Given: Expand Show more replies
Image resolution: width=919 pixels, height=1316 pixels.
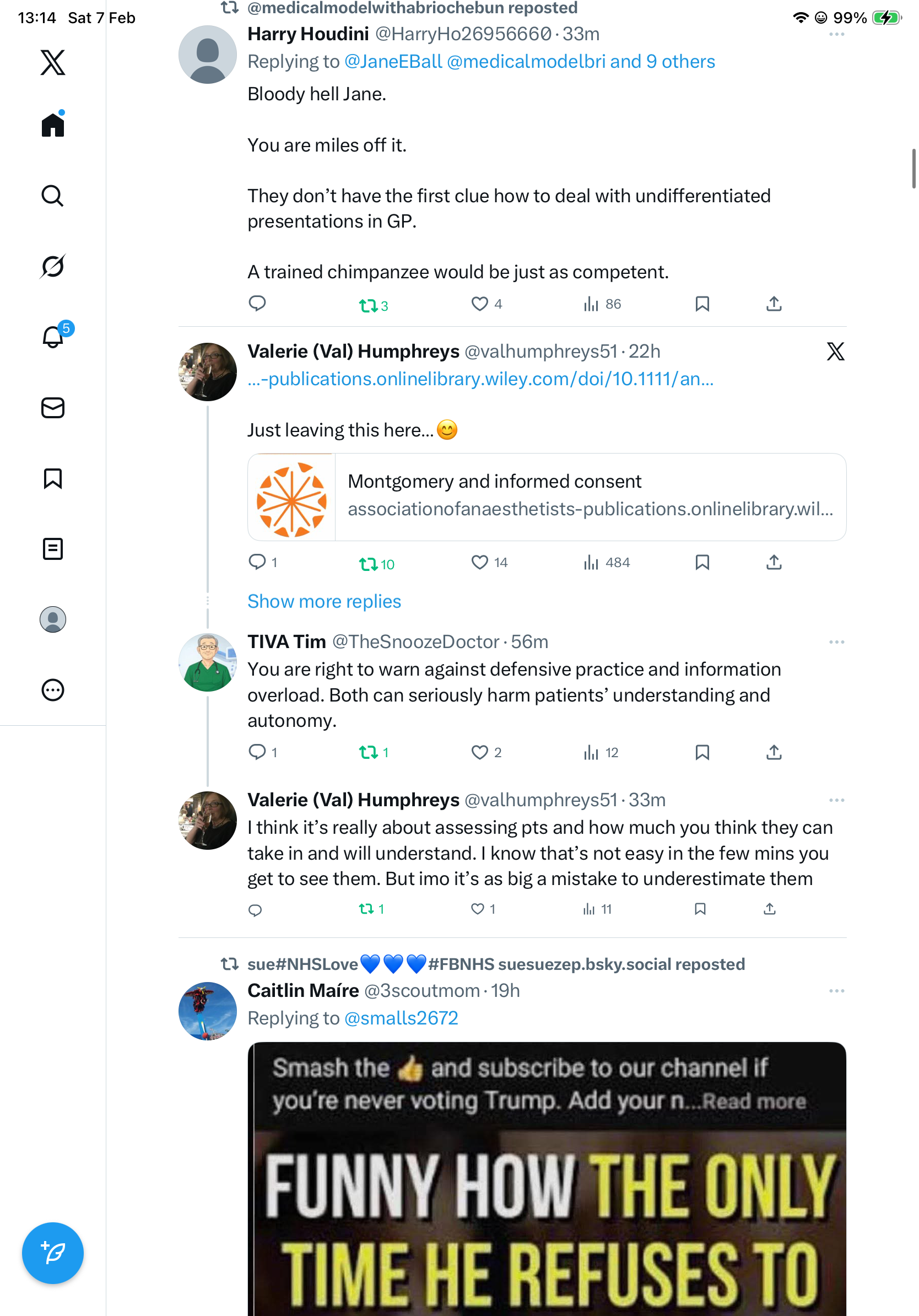Looking at the screenshot, I should [x=324, y=601].
